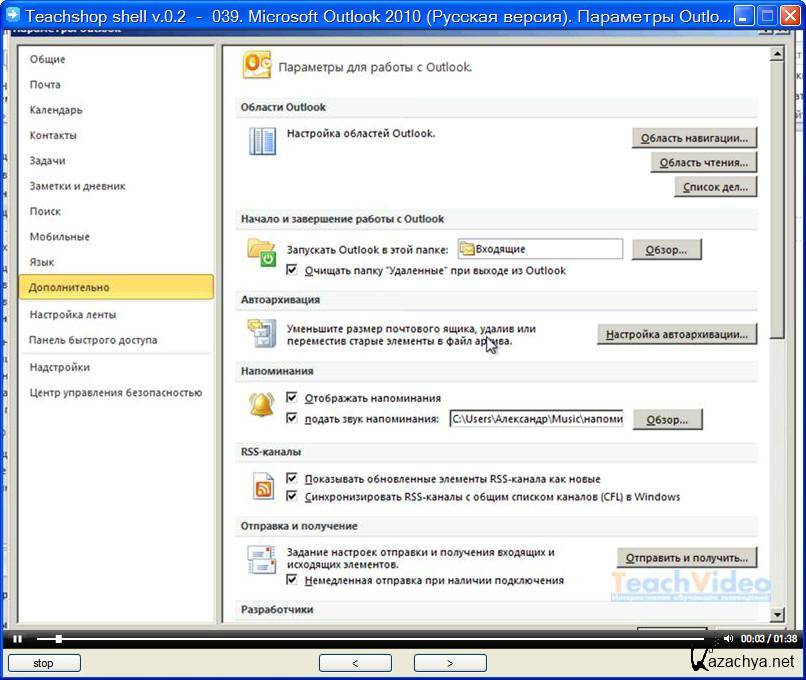Click the reminder sound file path field
Screen dimensions: 806x680
pos(535,420)
